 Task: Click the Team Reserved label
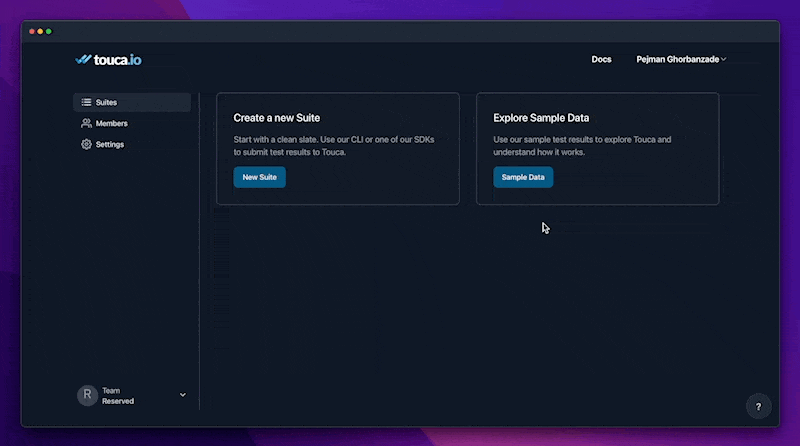118,396
